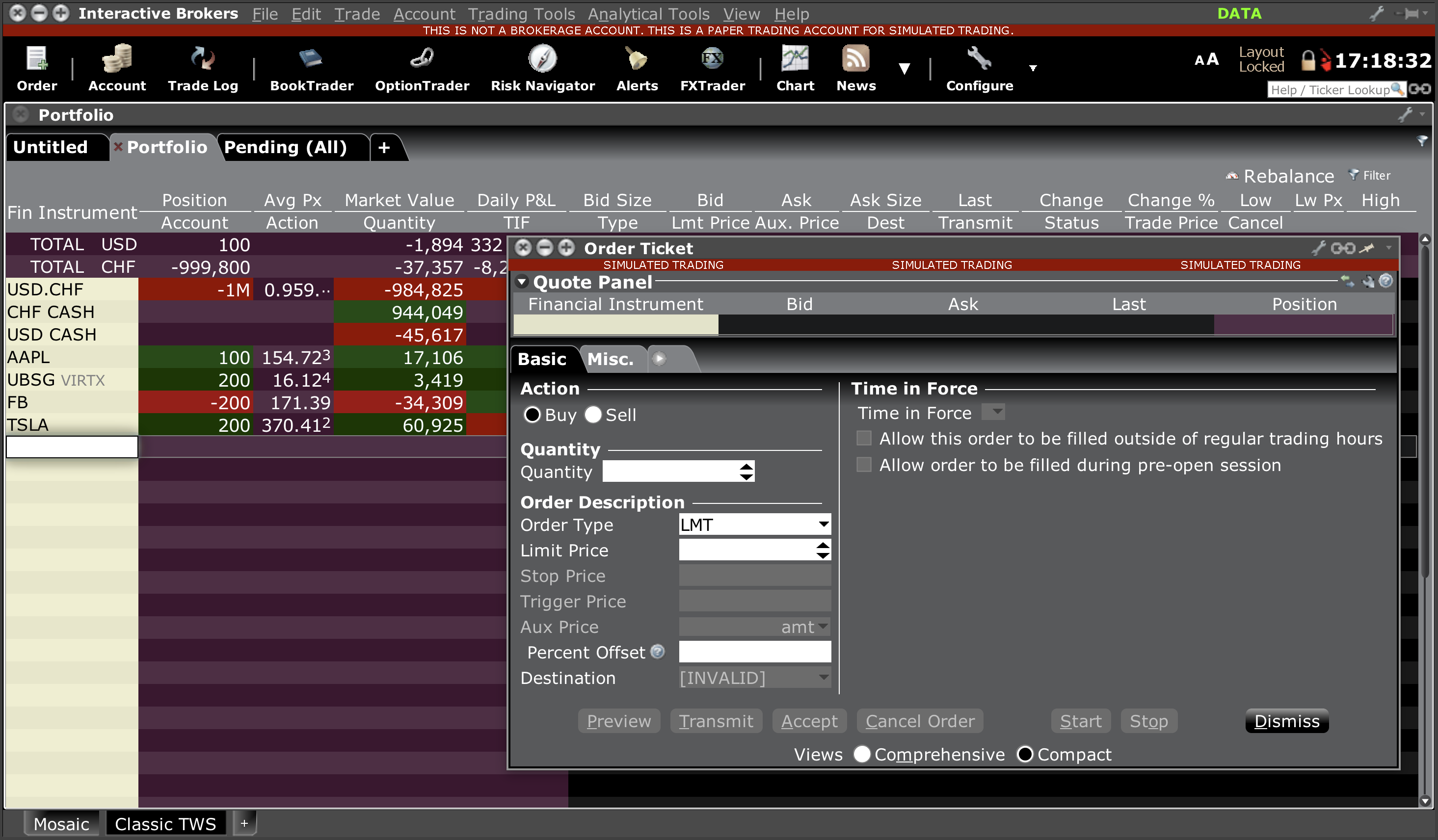Open the small dropdown arrow beside Configure
This screenshot has width=1438, height=840.
[x=1033, y=68]
